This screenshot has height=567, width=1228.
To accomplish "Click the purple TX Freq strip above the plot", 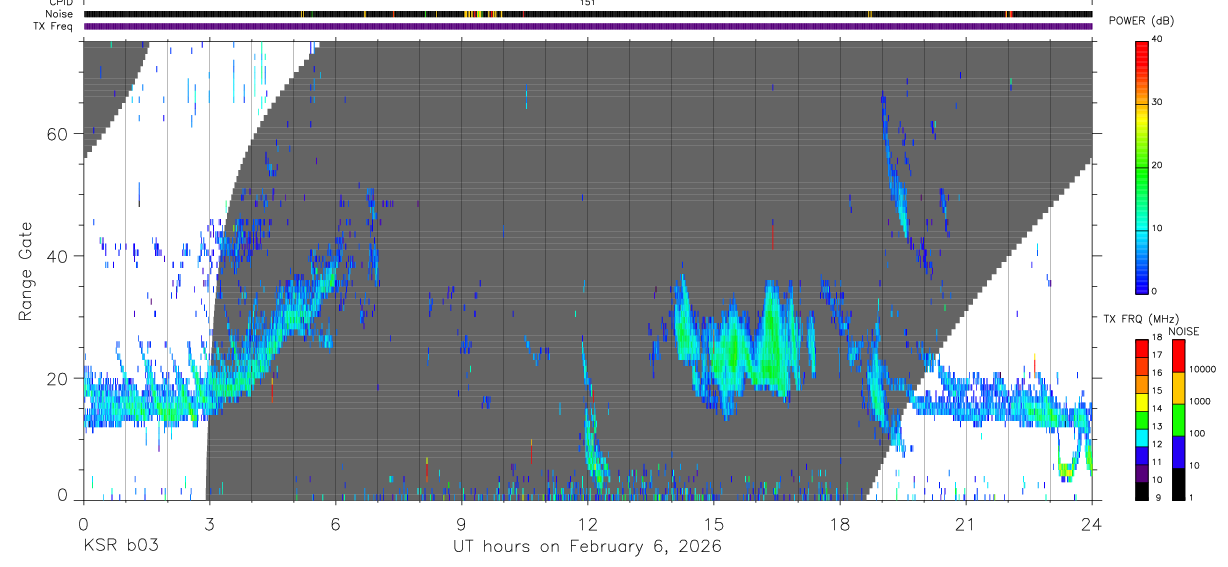I will tap(587, 26).
